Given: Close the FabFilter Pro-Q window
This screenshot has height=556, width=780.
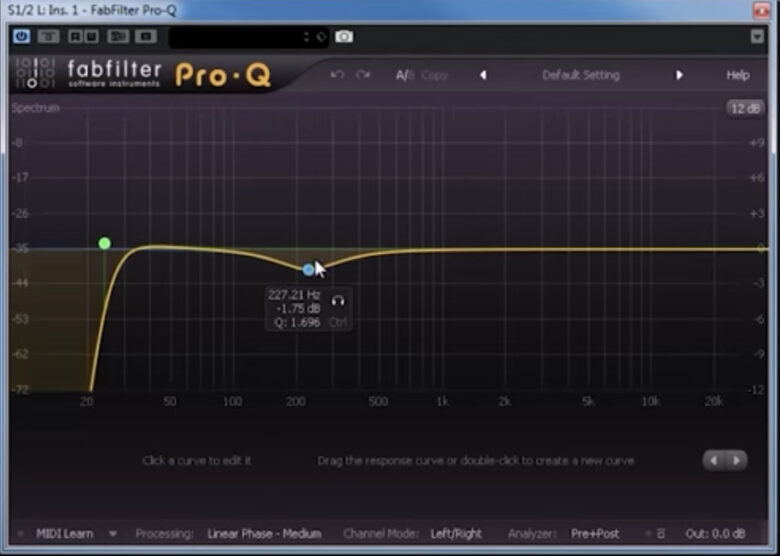Looking at the screenshot, I should click(761, 10).
